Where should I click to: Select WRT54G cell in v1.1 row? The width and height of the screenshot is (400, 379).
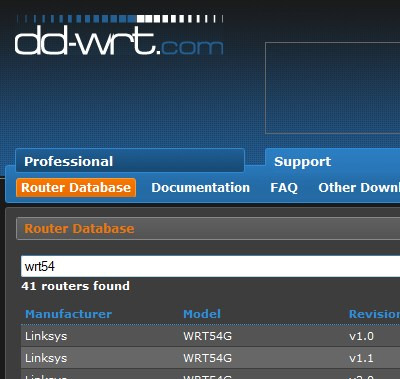coord(207,358)
